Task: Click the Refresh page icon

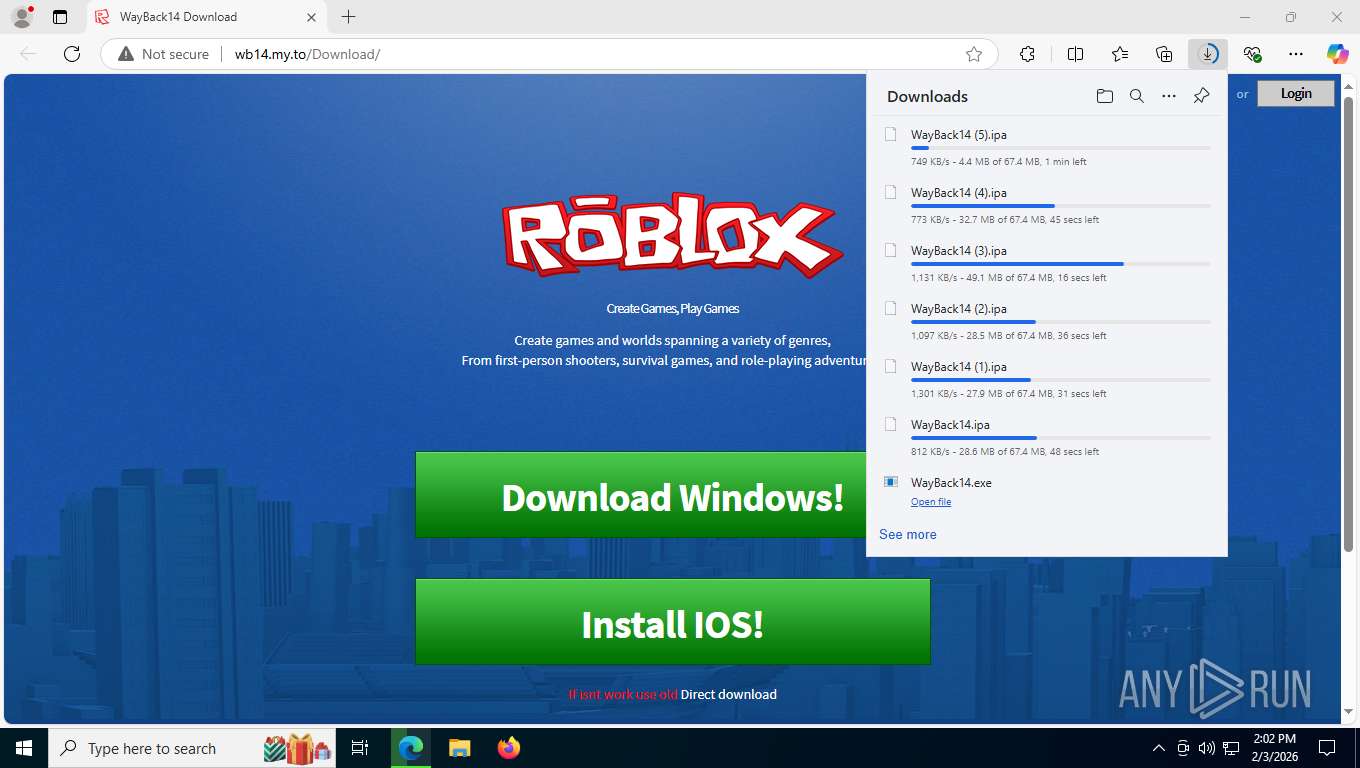Action: point(72,54)
